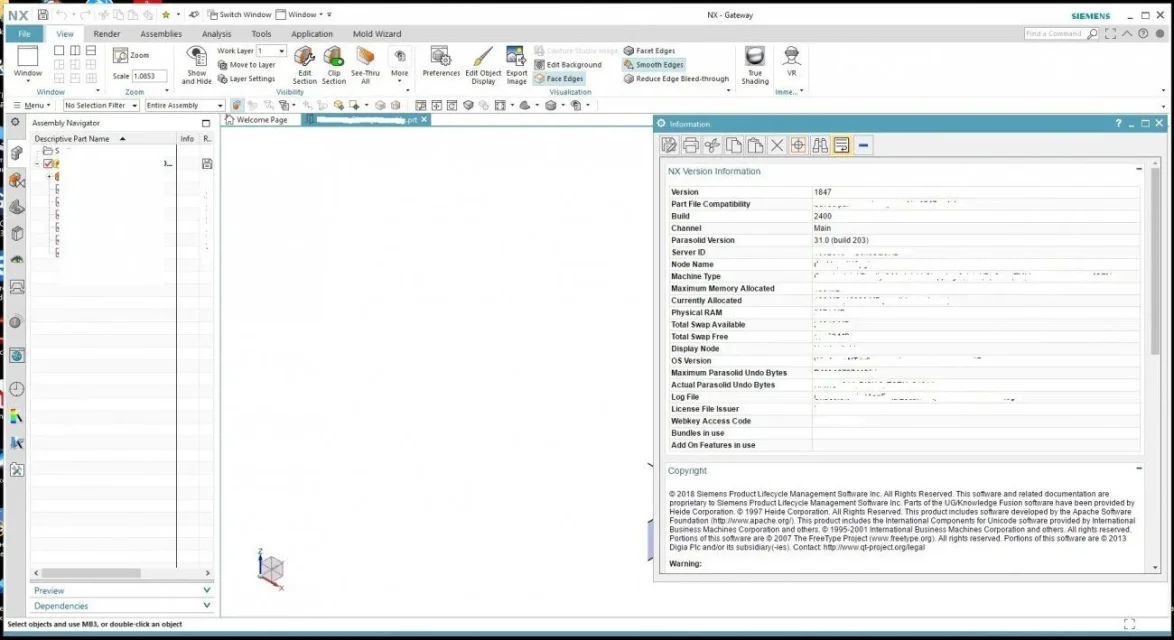Switch to the Analysis tab
This screenshot has height=640, width=1174.
[x=216, y=34]
